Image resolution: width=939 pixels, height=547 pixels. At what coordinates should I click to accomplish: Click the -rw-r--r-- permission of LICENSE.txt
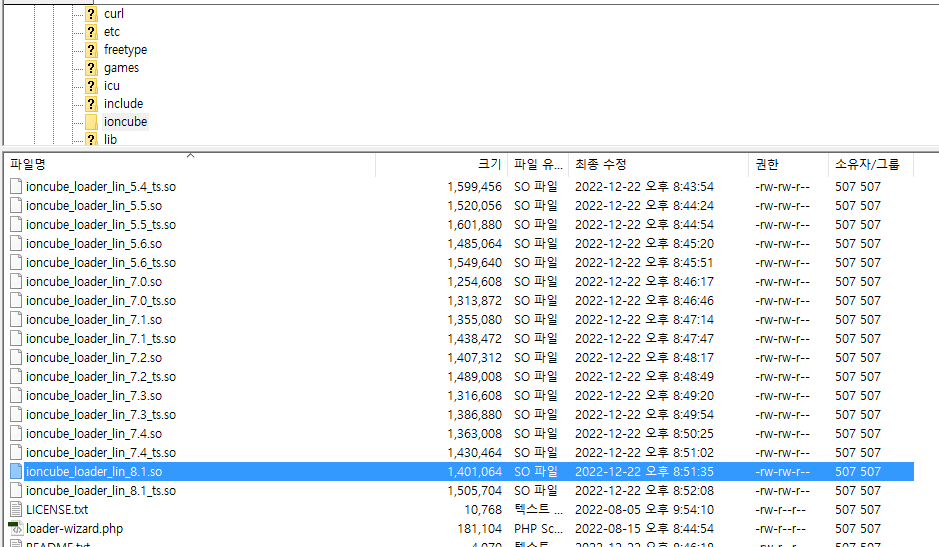pos(780,510)
